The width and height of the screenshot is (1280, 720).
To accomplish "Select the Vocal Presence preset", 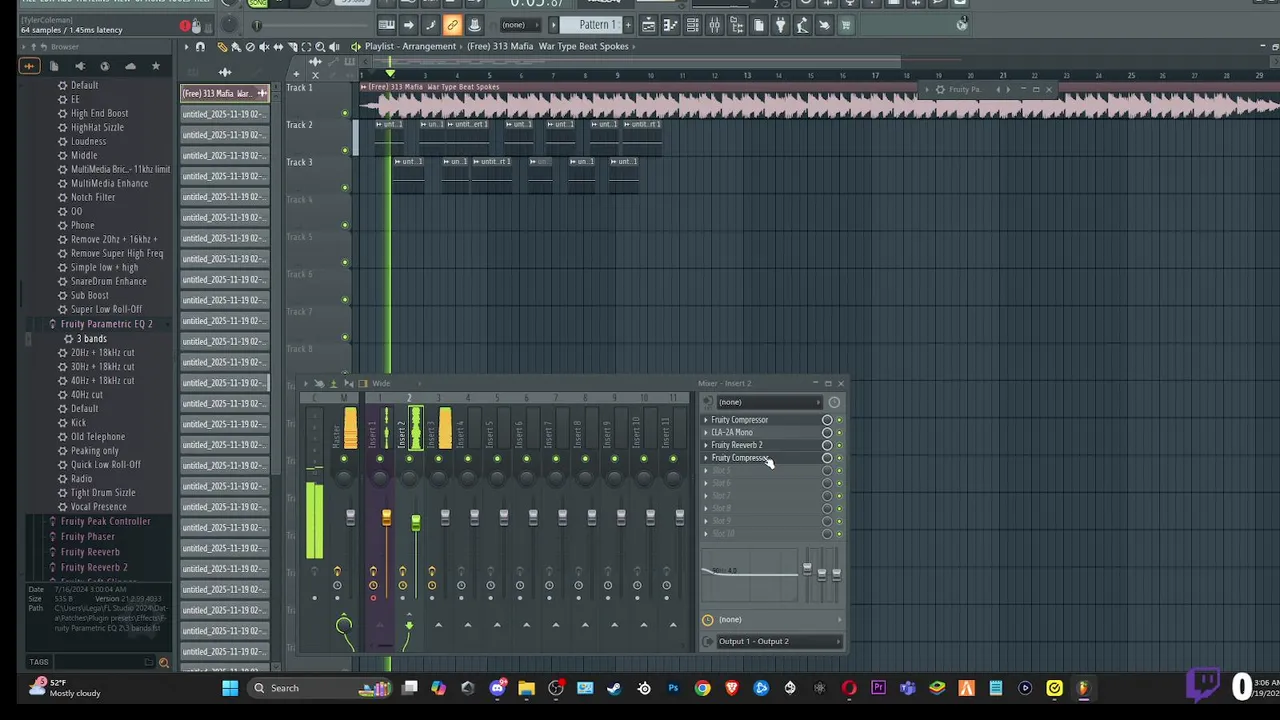I will [x=99, y=507].
